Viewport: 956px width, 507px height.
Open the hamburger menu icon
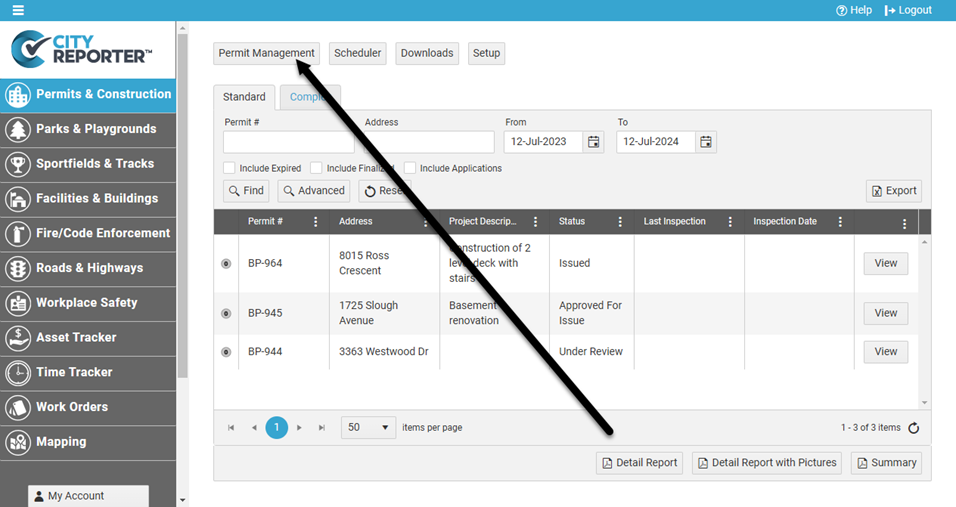pyautogui.click(x=18, y=10)
